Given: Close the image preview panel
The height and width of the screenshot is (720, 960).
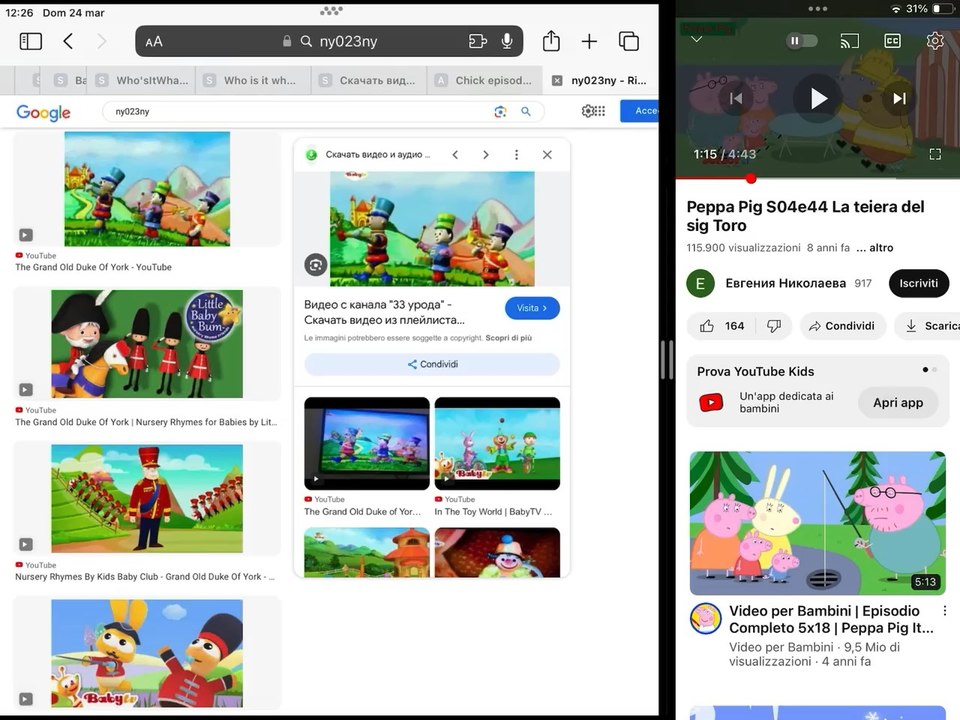Looking at the screenshot, I should tap(547, 155).
